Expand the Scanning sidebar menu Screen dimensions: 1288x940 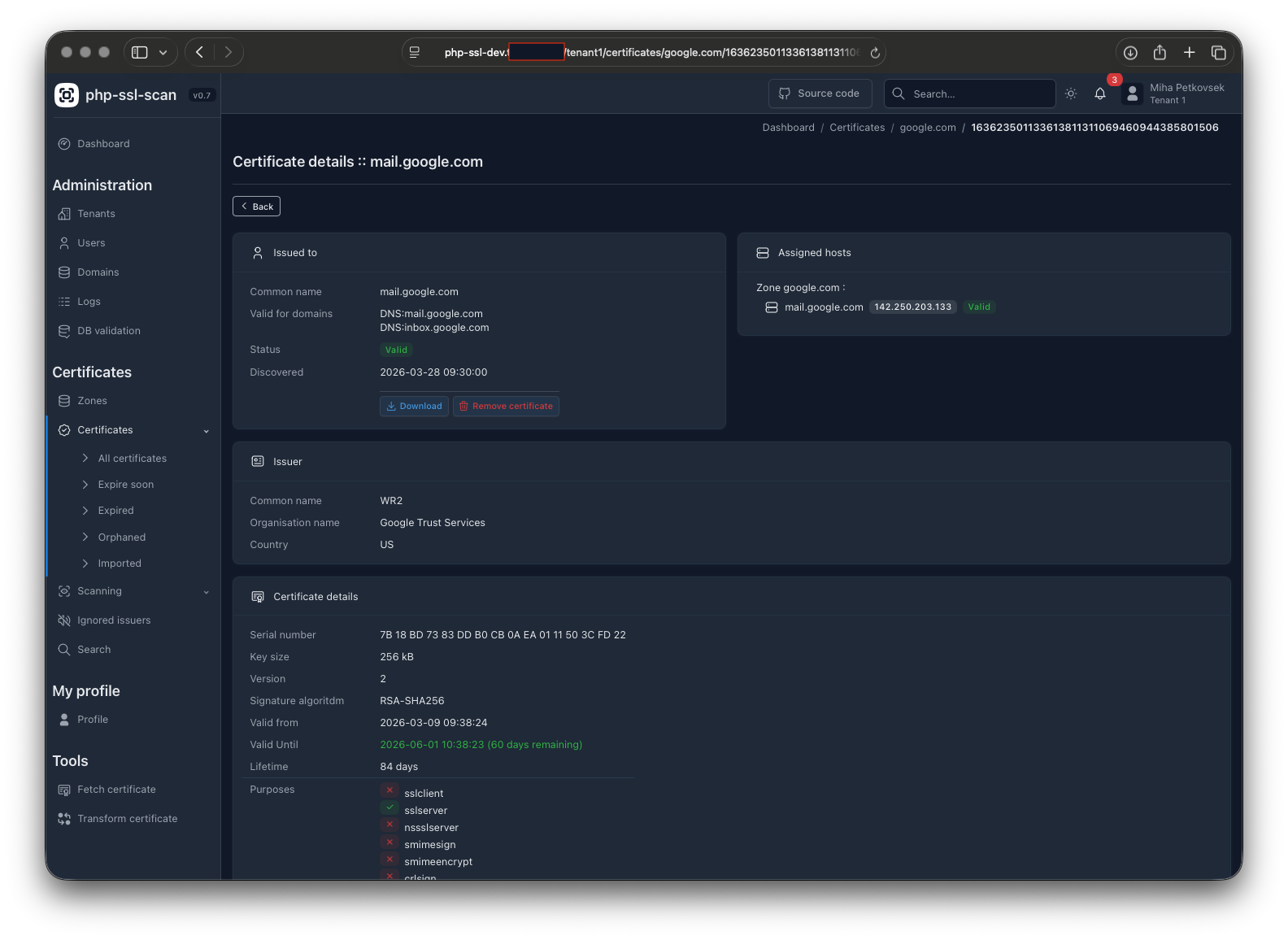point(206,591)
